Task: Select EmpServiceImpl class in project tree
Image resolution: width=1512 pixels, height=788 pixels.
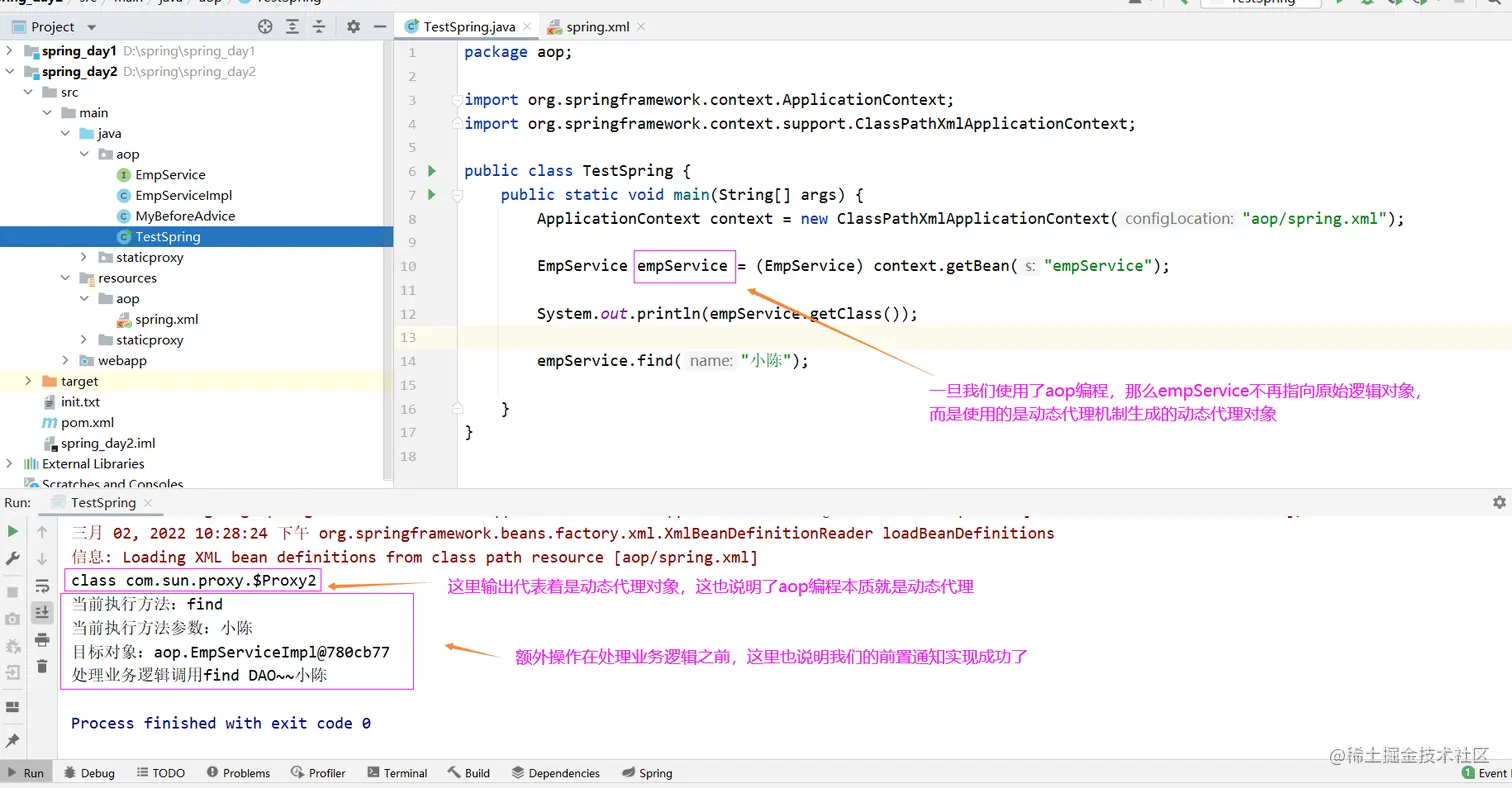Action: (x=183, y=195)
